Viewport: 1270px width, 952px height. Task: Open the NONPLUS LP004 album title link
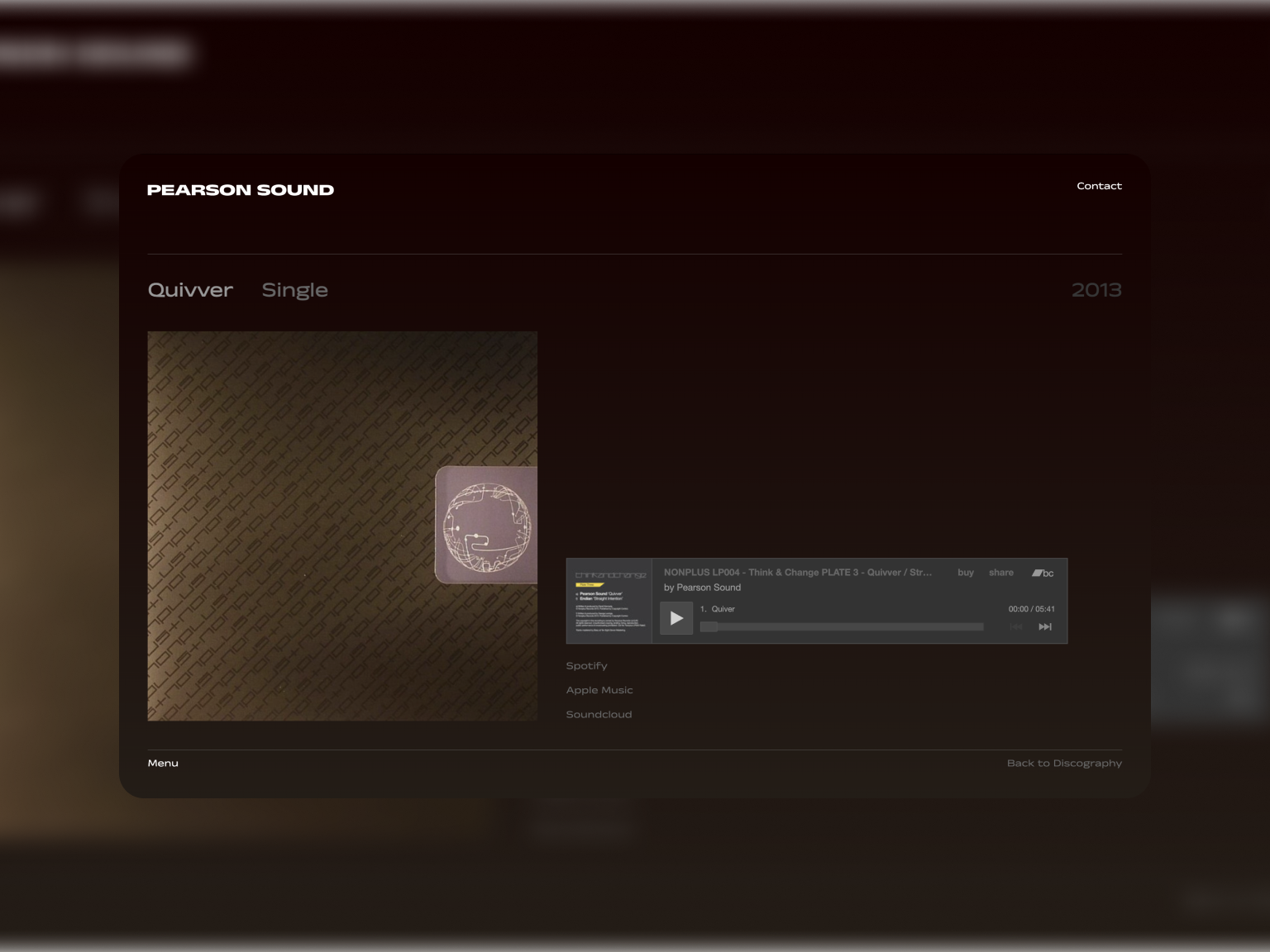point(798,573)
